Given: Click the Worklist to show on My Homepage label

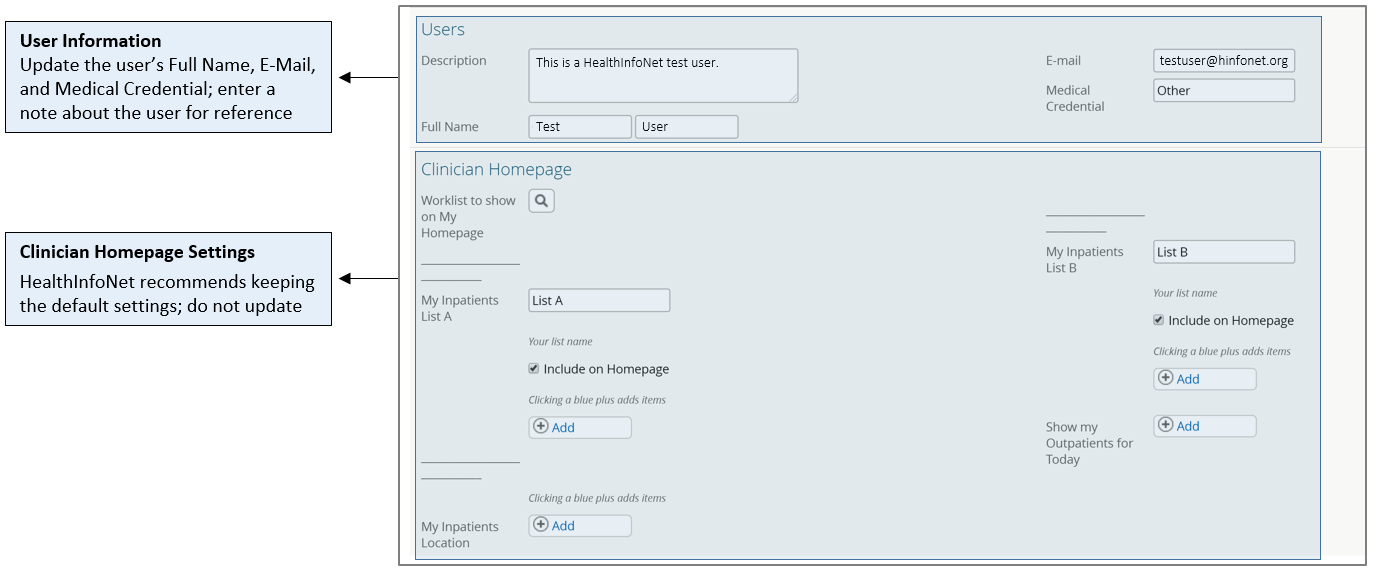Looking at the screenshot, I should pos(468,217).
